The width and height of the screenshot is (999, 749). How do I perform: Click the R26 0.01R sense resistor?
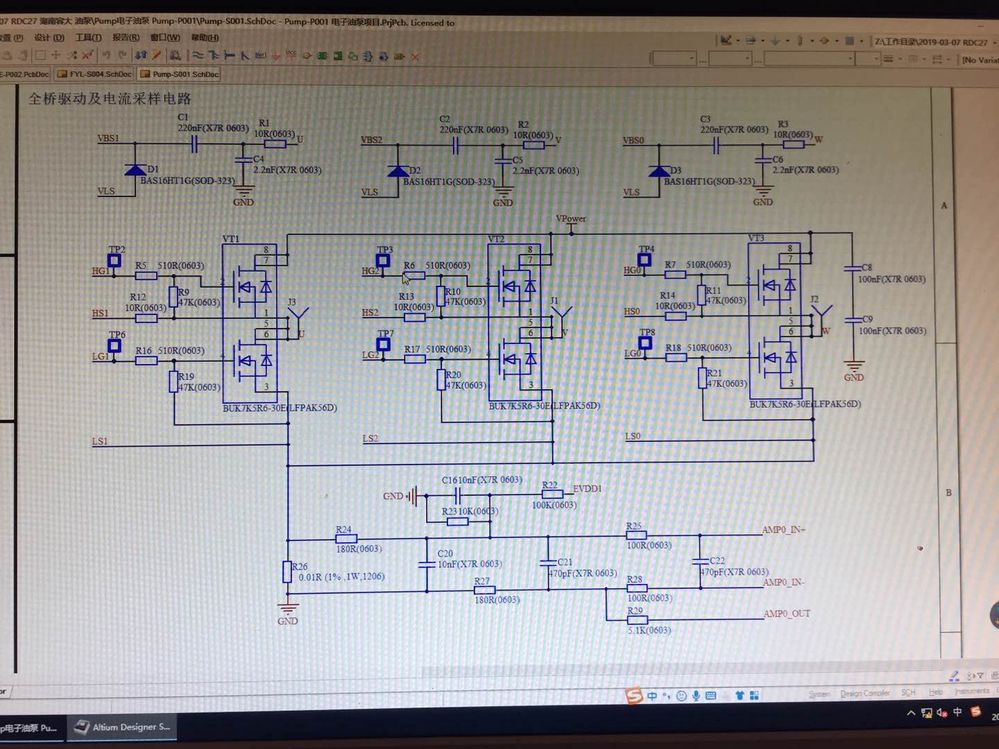click(x=287, y=572)
